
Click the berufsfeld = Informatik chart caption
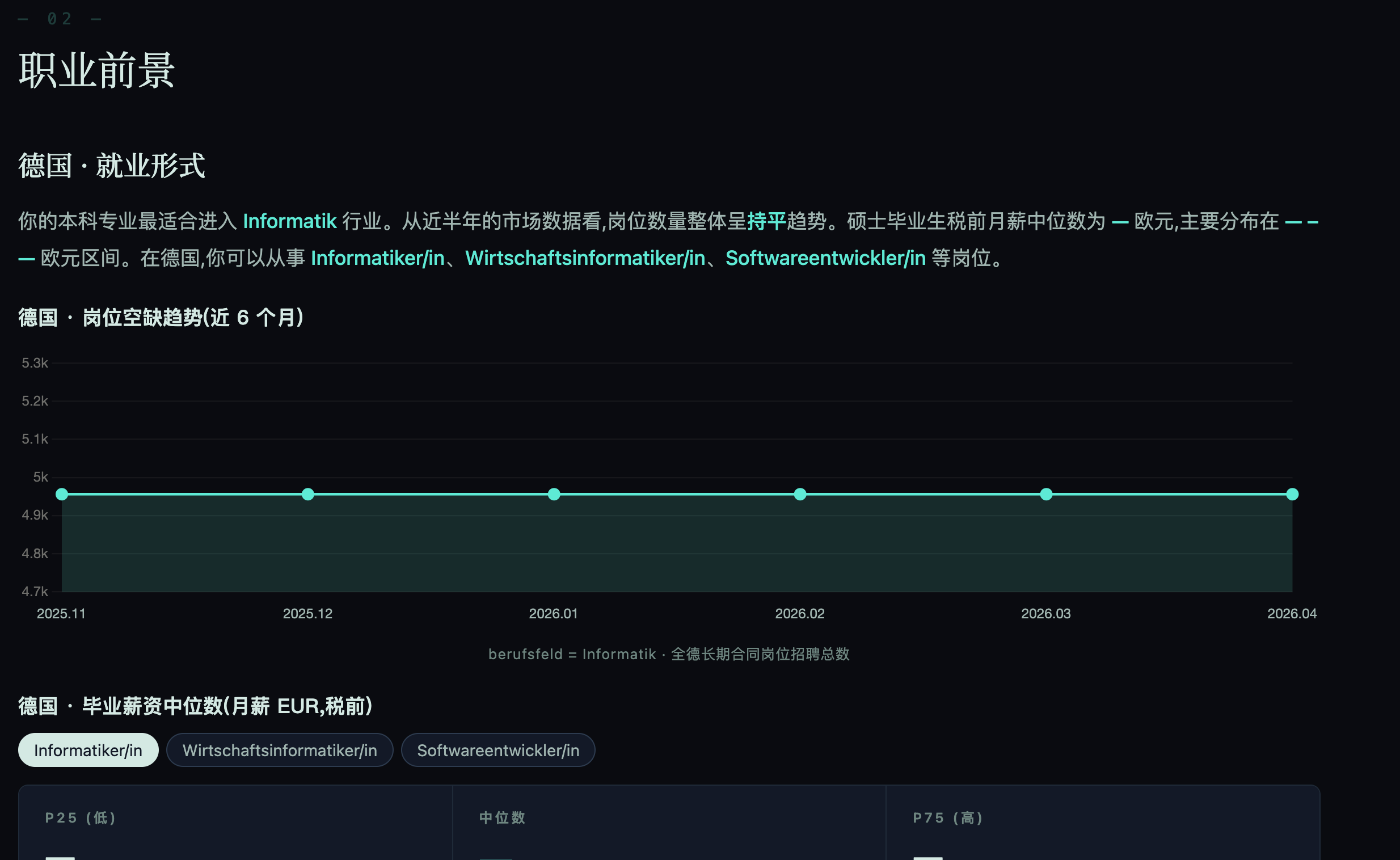click(669, 654)
